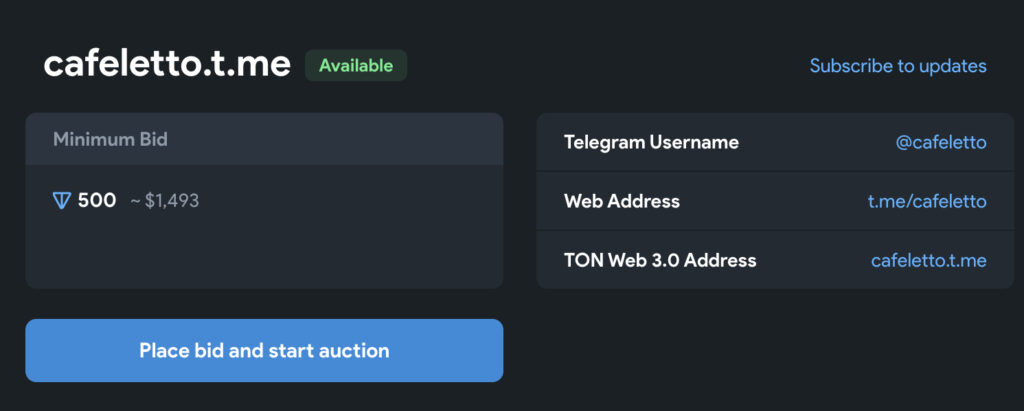1024x411 pixels.
Task: Click the 500 bid amount
Action: point(97,201)
